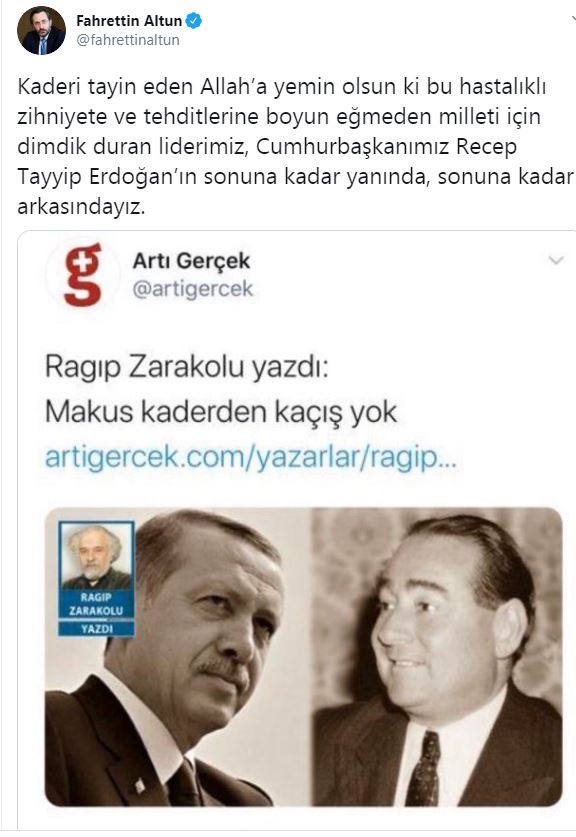576x837 pixels.
Task: Open the small author inset photo
Action: 96,556
